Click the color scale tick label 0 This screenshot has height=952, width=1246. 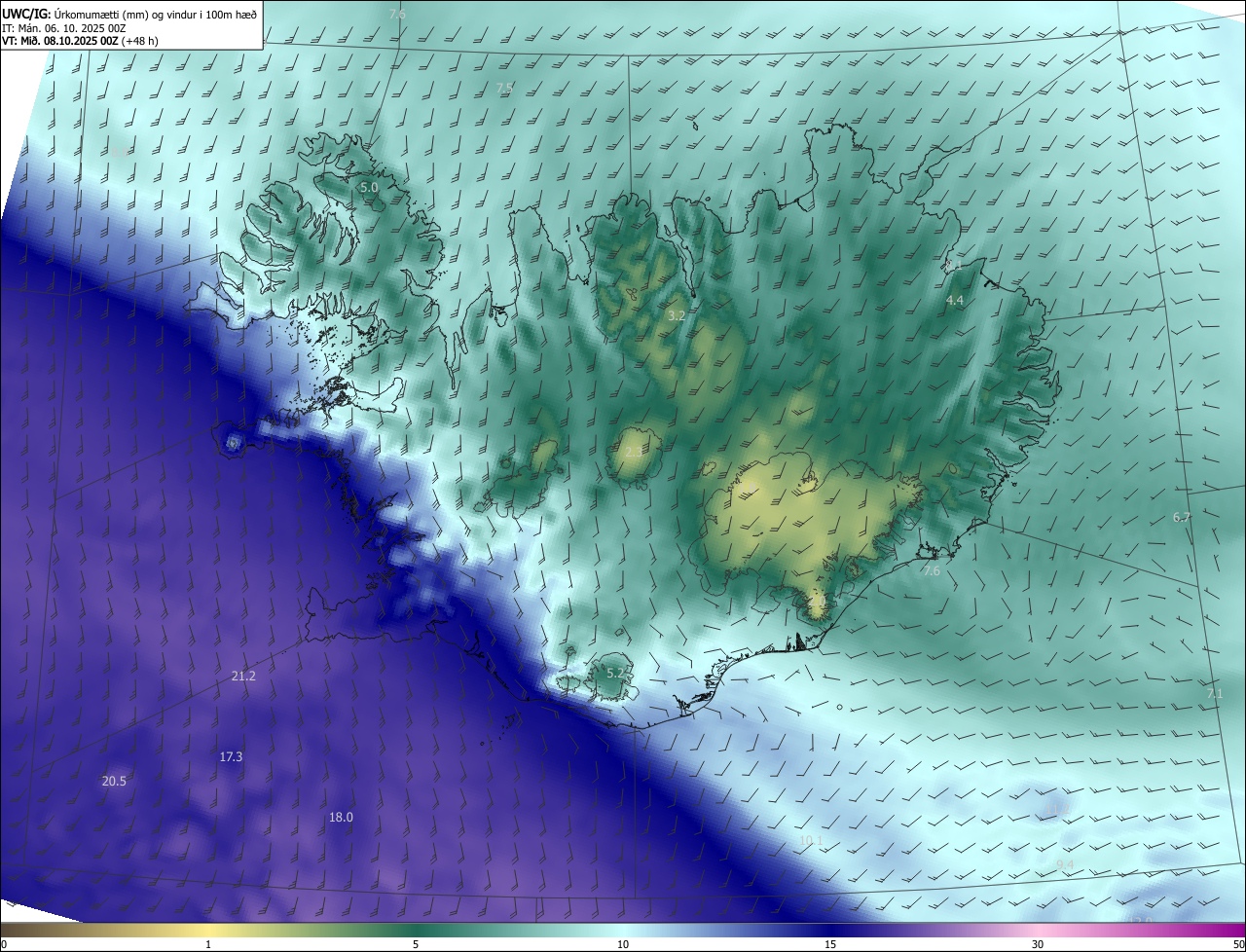(x=3, y=944)
